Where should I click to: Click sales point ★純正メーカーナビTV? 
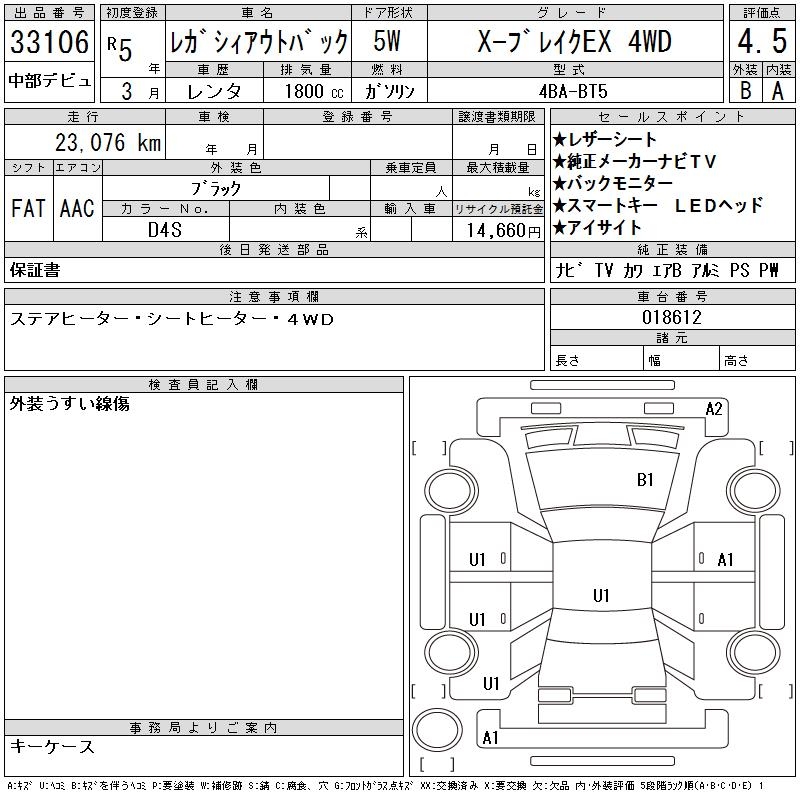[x=634, y=161]
